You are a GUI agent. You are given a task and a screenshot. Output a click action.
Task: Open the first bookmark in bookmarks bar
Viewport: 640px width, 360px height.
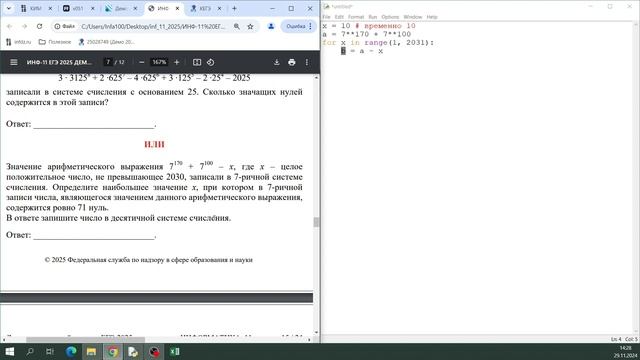pyautogui.click(x=18, y=42)
